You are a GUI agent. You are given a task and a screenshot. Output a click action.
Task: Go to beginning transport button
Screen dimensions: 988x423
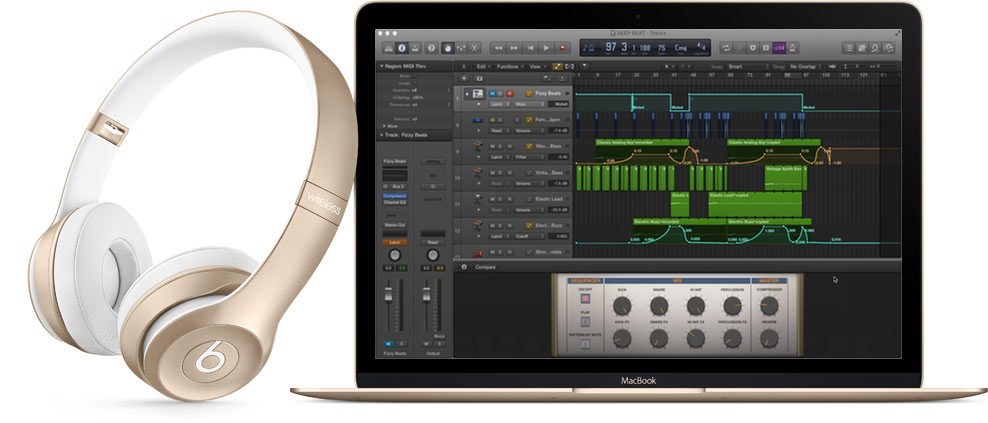[x=531, y=48]
